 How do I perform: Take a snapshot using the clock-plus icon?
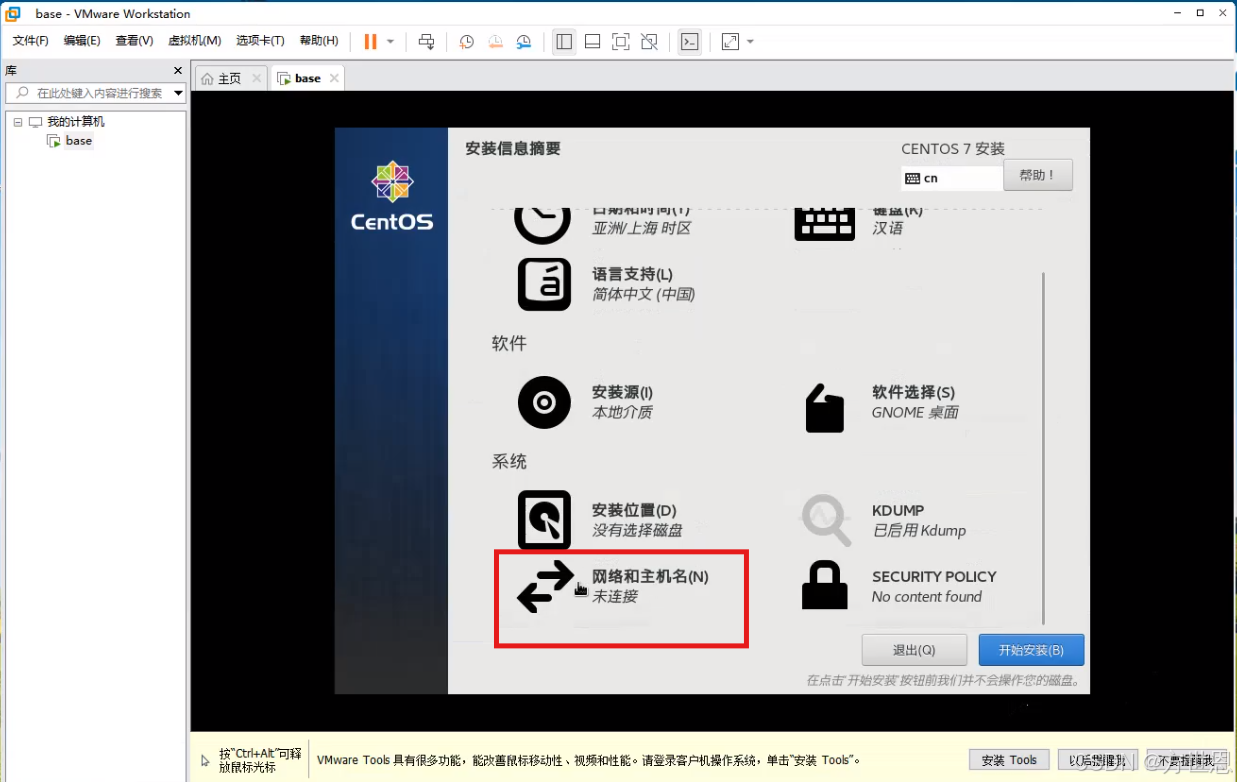tap(466, 41)
